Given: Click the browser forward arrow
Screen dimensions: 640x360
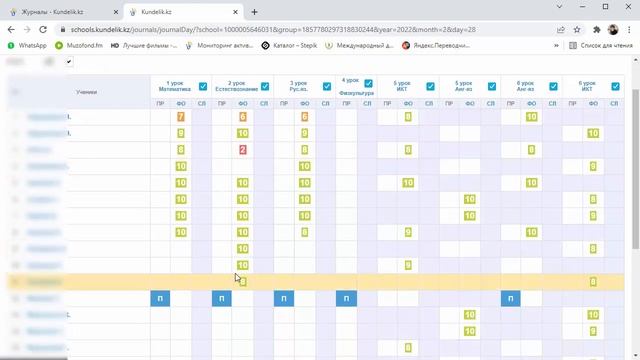Looking at the screenshot, I should click(x=27, y=29).
